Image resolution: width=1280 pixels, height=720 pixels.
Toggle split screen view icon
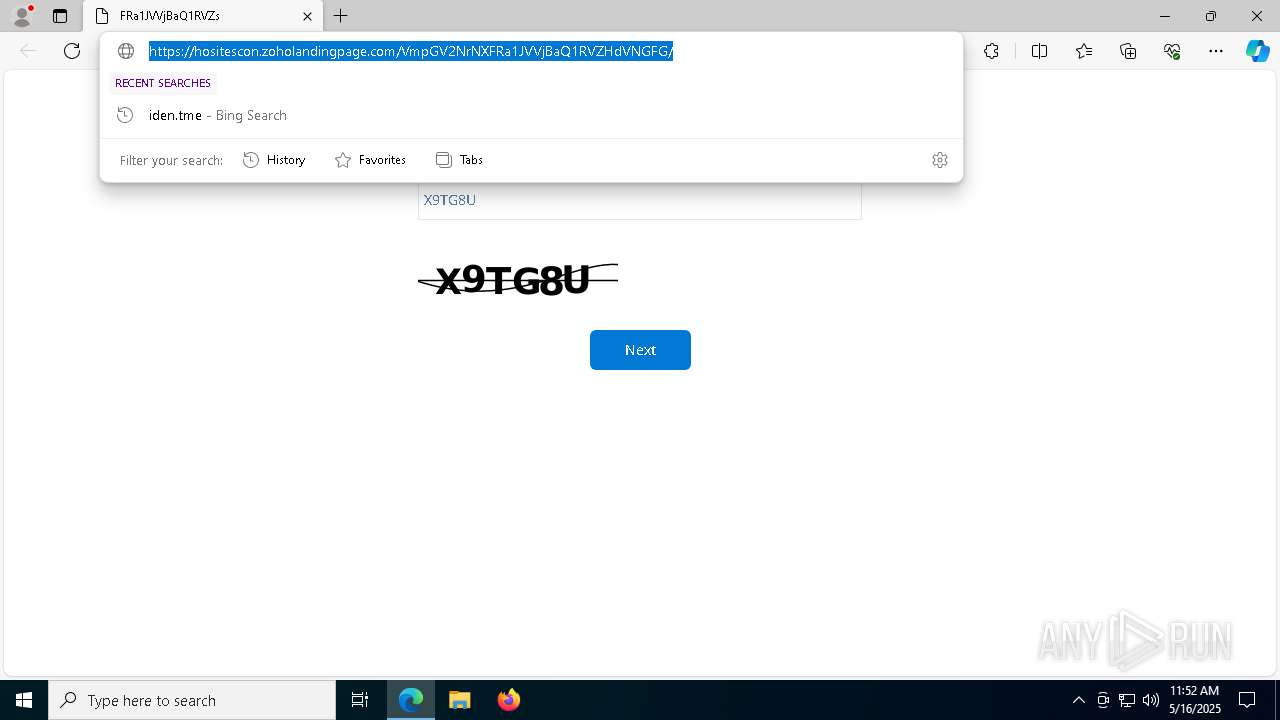[x=1039, y=51]
